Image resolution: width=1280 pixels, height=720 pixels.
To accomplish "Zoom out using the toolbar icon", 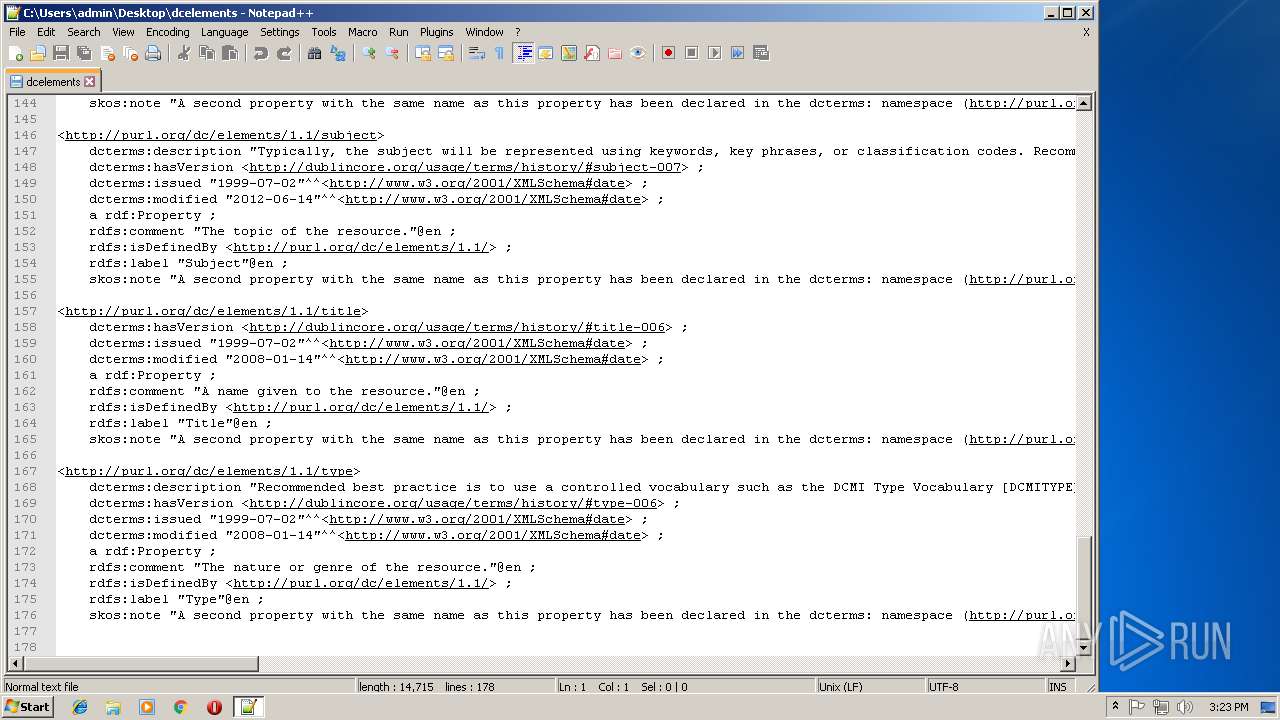I will point(392,53).
